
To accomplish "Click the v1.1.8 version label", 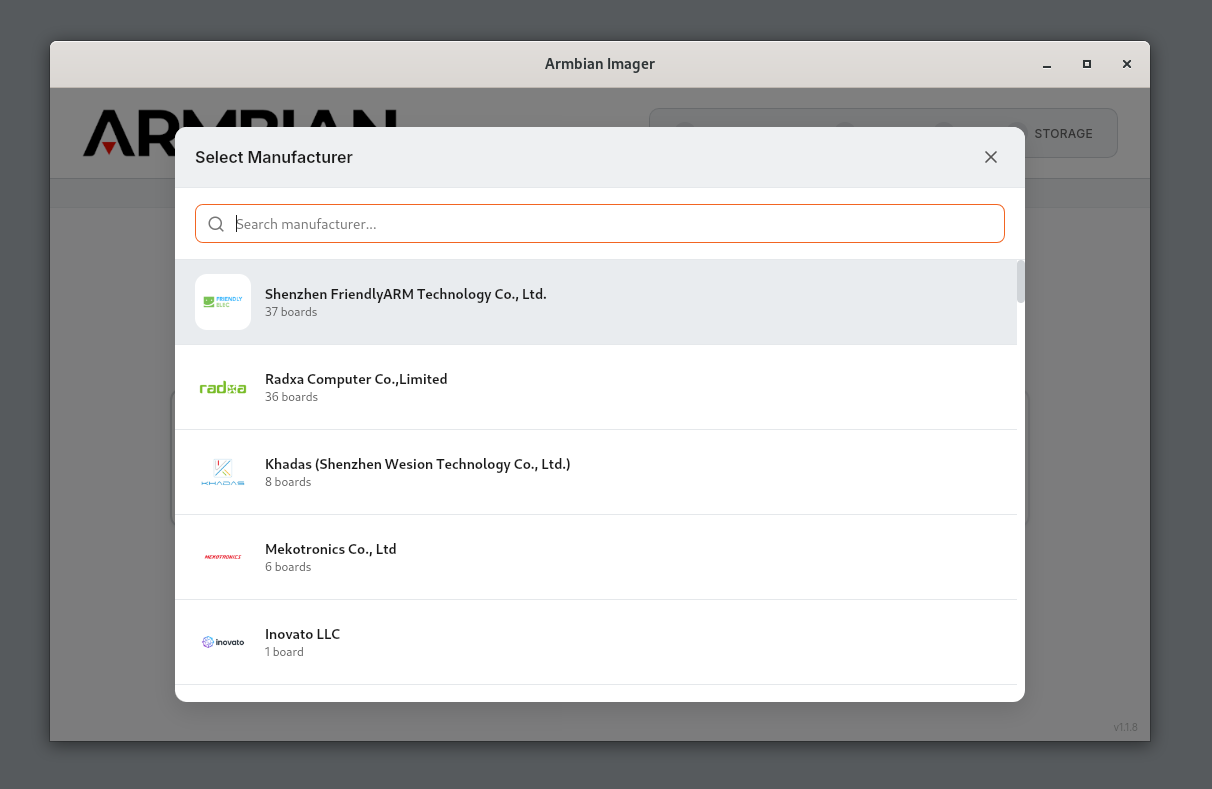I will 1125,727.
